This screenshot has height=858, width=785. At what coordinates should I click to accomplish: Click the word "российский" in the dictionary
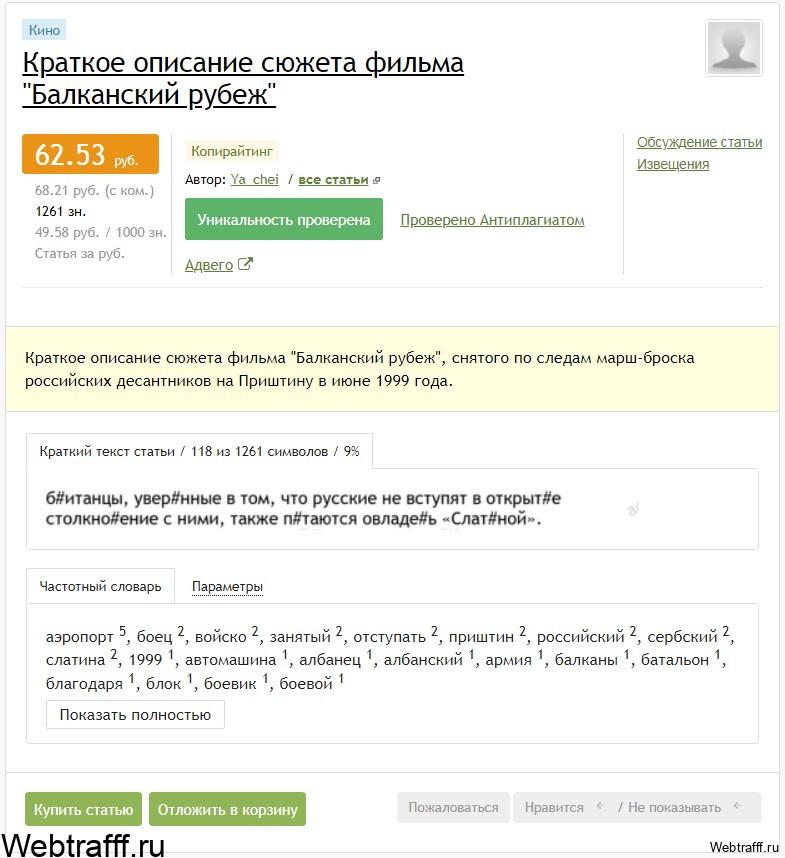tap(580, 637)
